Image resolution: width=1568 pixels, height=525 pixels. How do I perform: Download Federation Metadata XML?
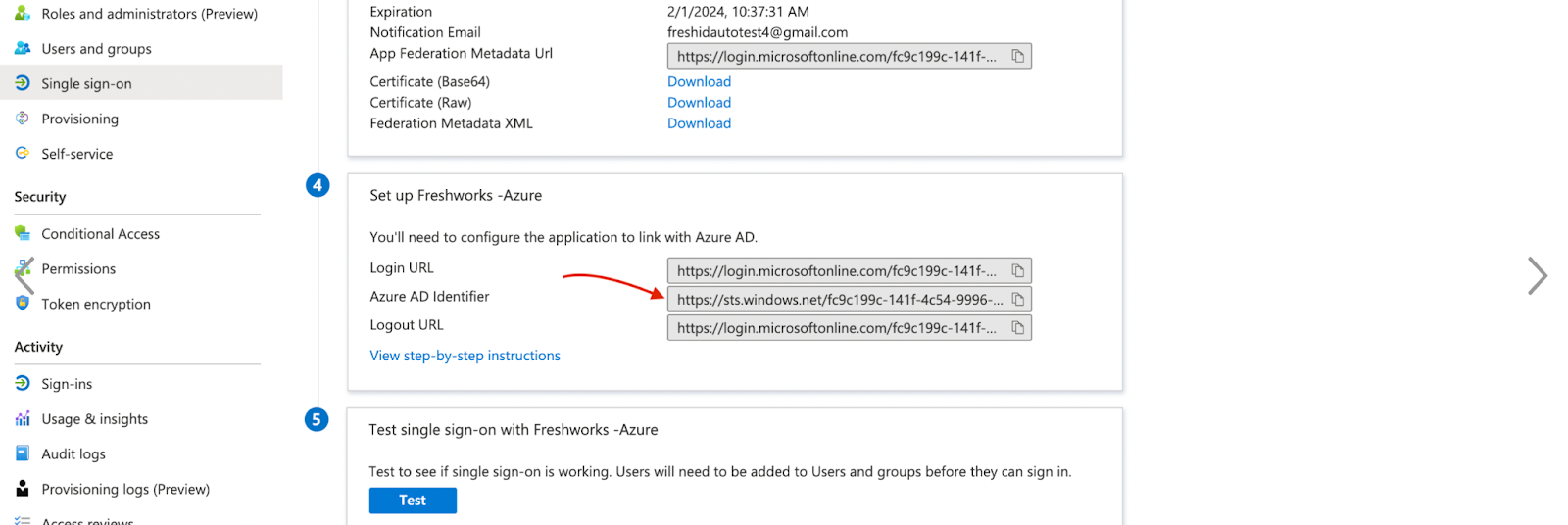click(699, 123)
